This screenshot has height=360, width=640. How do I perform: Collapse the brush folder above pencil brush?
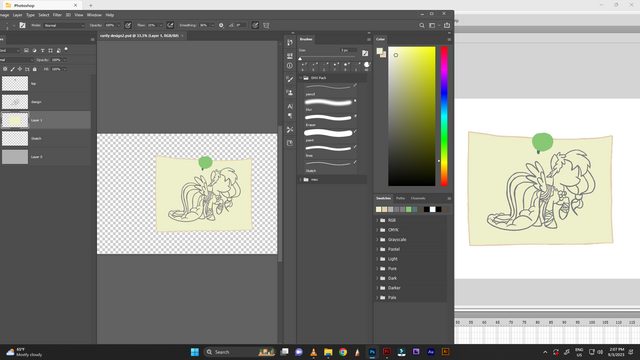click(301, 78)
